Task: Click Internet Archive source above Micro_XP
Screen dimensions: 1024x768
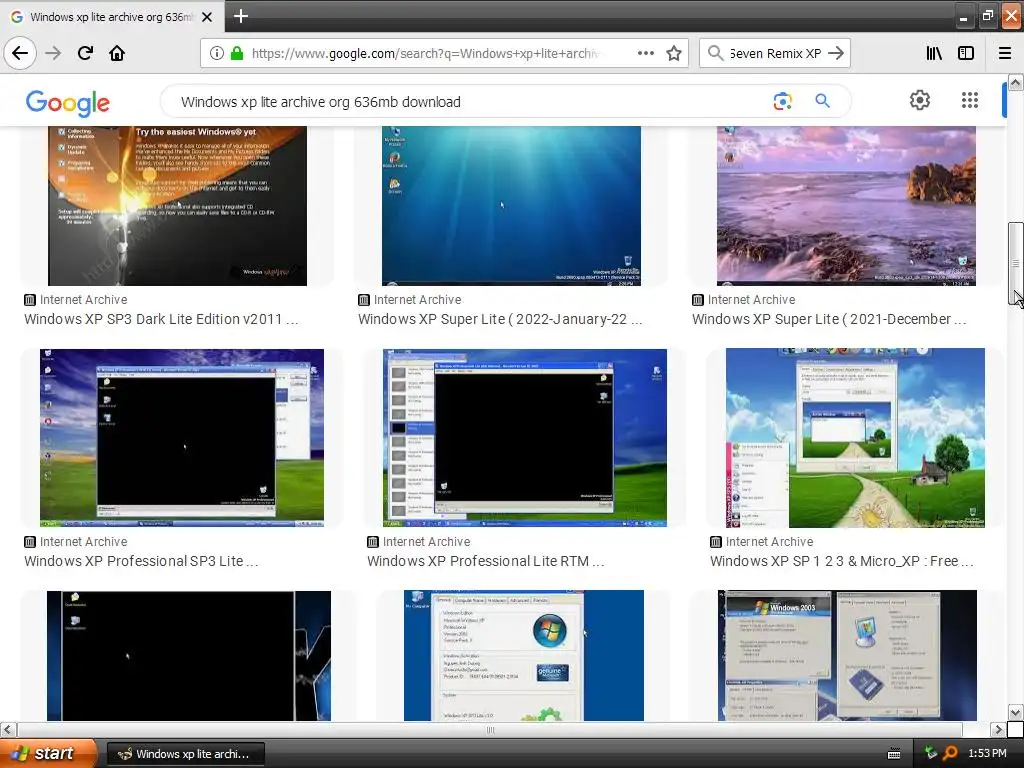Action: pyautogui.click(x=761, y=541)
